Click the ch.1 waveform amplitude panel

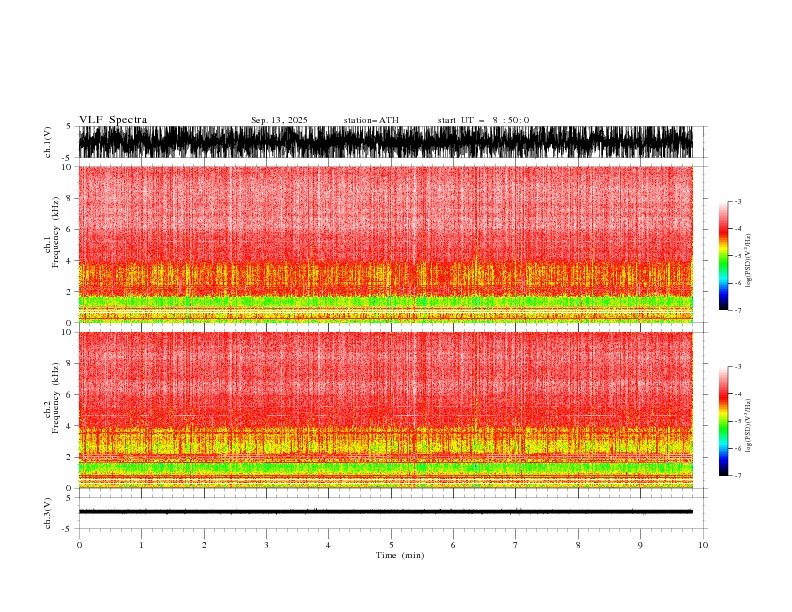point(393,142)
